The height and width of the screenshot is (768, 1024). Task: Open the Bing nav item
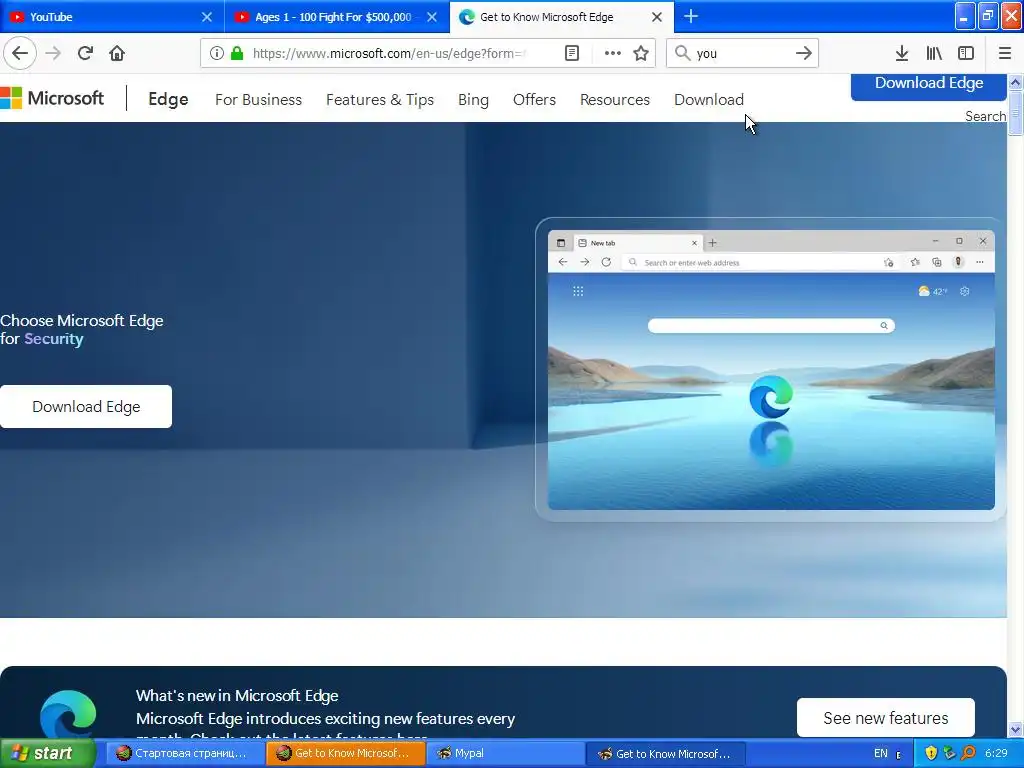[473, 99]
